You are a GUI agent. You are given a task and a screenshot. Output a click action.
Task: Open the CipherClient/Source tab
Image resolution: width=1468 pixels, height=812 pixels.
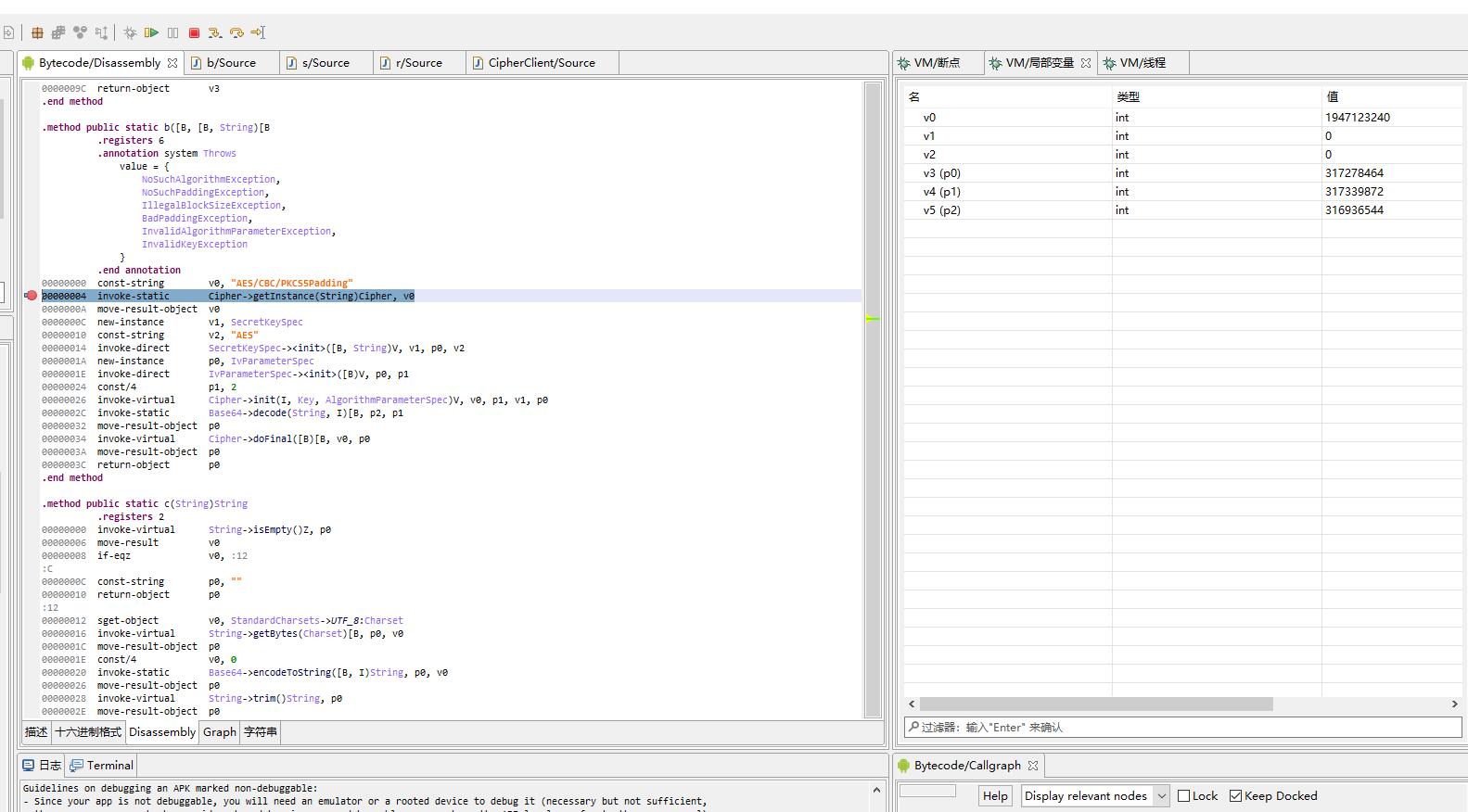542,63
